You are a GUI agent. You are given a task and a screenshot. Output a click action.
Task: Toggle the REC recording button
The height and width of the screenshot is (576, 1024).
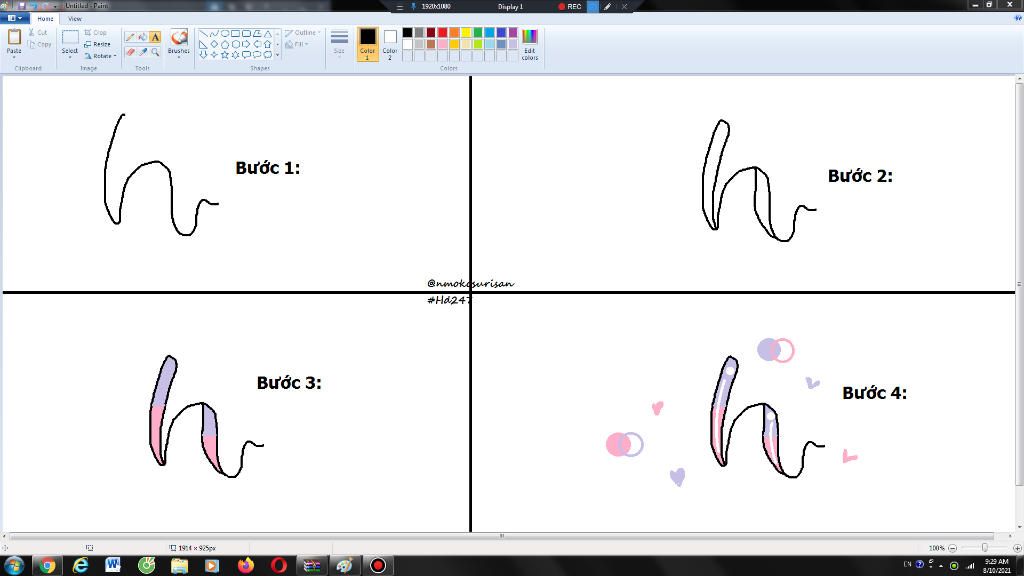pyautogui.click(x=569, y=7)
